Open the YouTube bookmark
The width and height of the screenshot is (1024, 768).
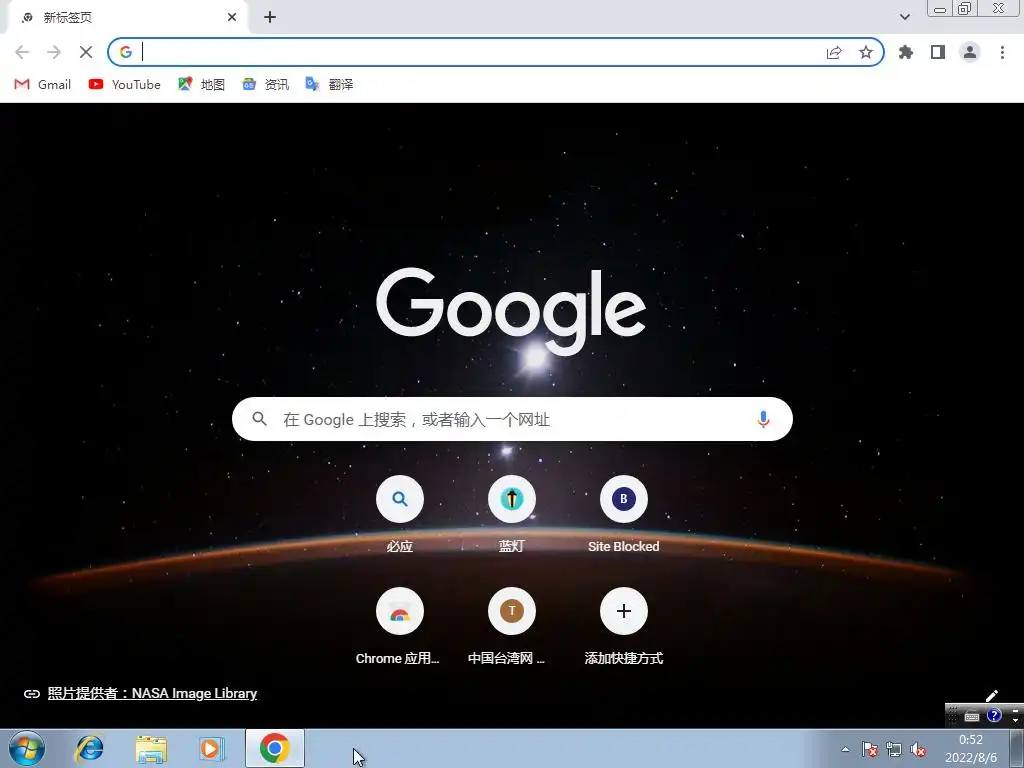tap(124, 84)
